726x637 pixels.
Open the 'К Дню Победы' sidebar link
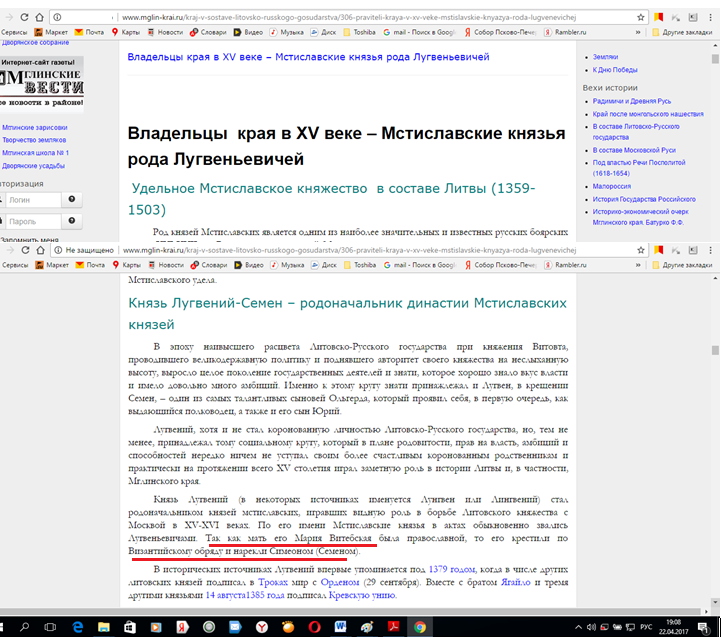coord(615,69)
